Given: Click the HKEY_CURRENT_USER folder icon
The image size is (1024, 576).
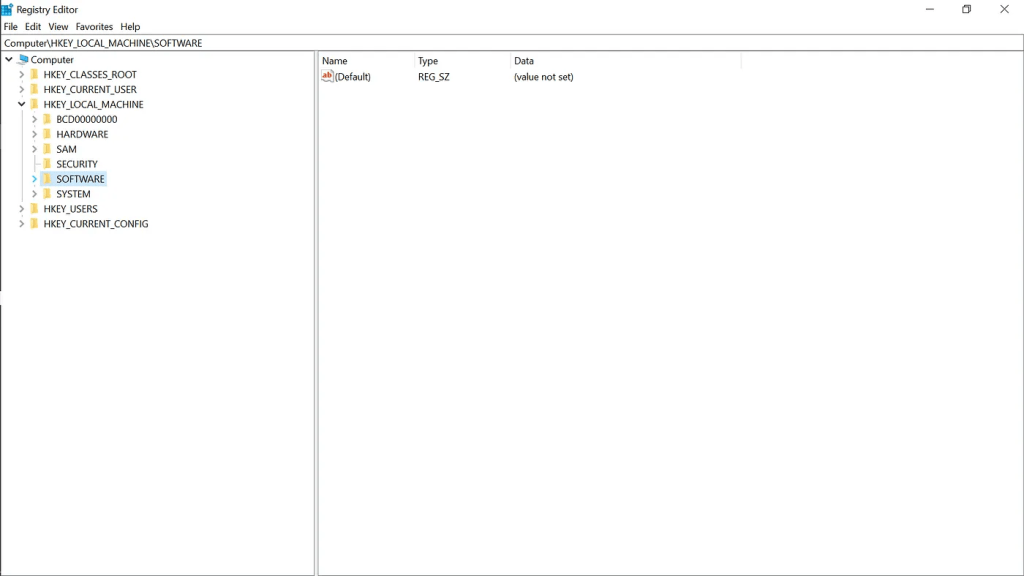Looking at the screenshot, I should coord(34,90).
